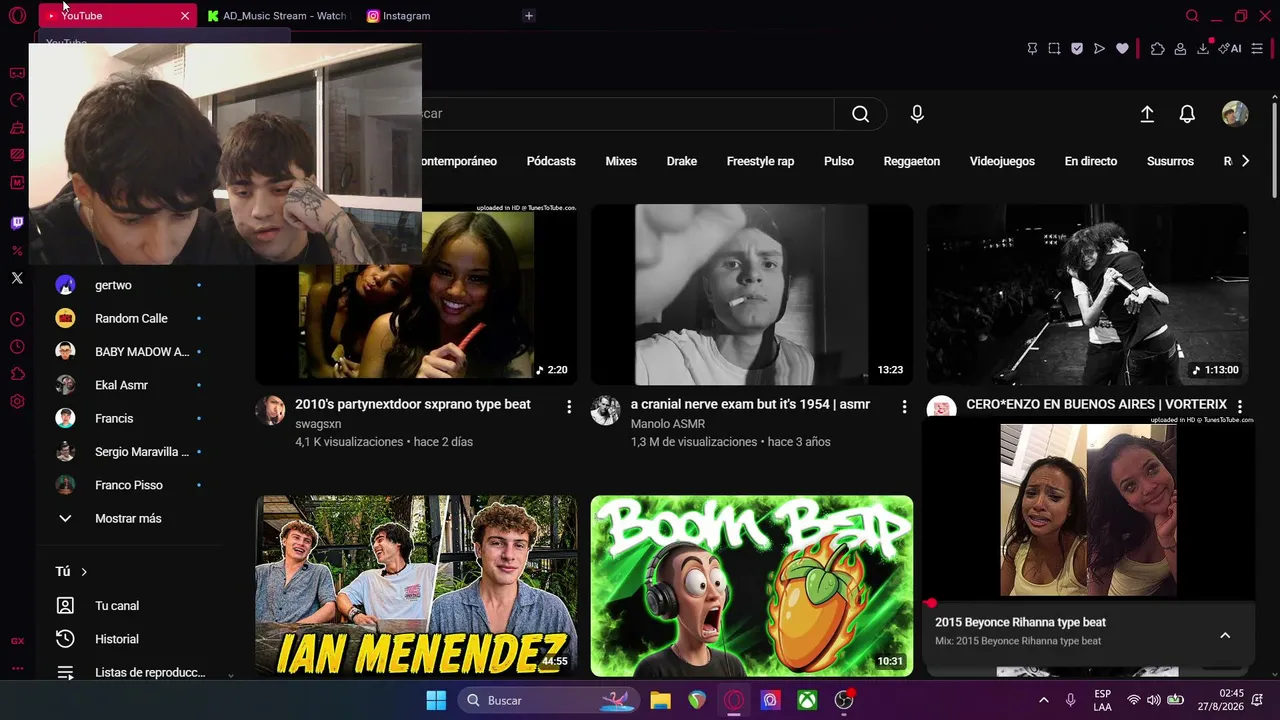Open the ad blocker shield icon
Viewport: 1280px width, 720px height.
[x=1077, y=48]
